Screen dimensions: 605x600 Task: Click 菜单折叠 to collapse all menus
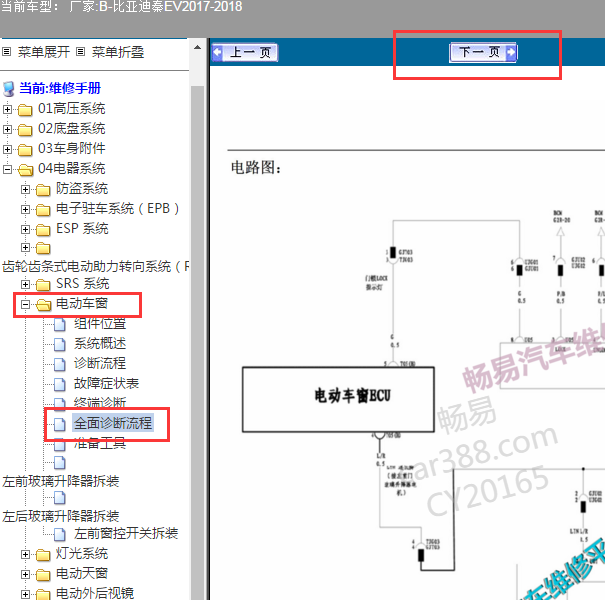[x=118, y=52]
